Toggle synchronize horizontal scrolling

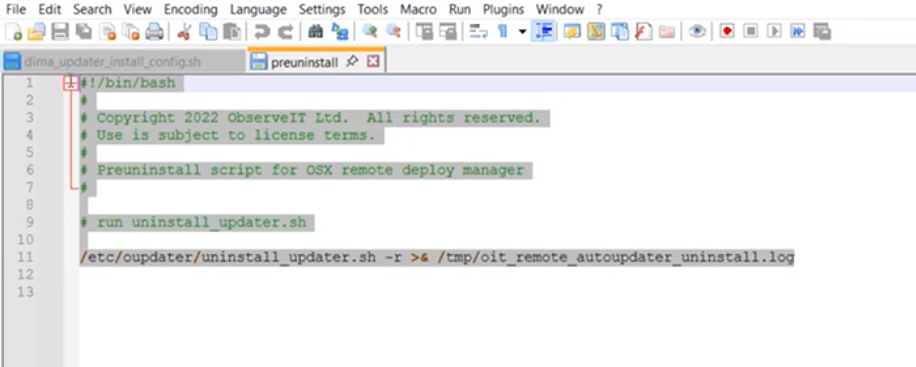[447, 32]
